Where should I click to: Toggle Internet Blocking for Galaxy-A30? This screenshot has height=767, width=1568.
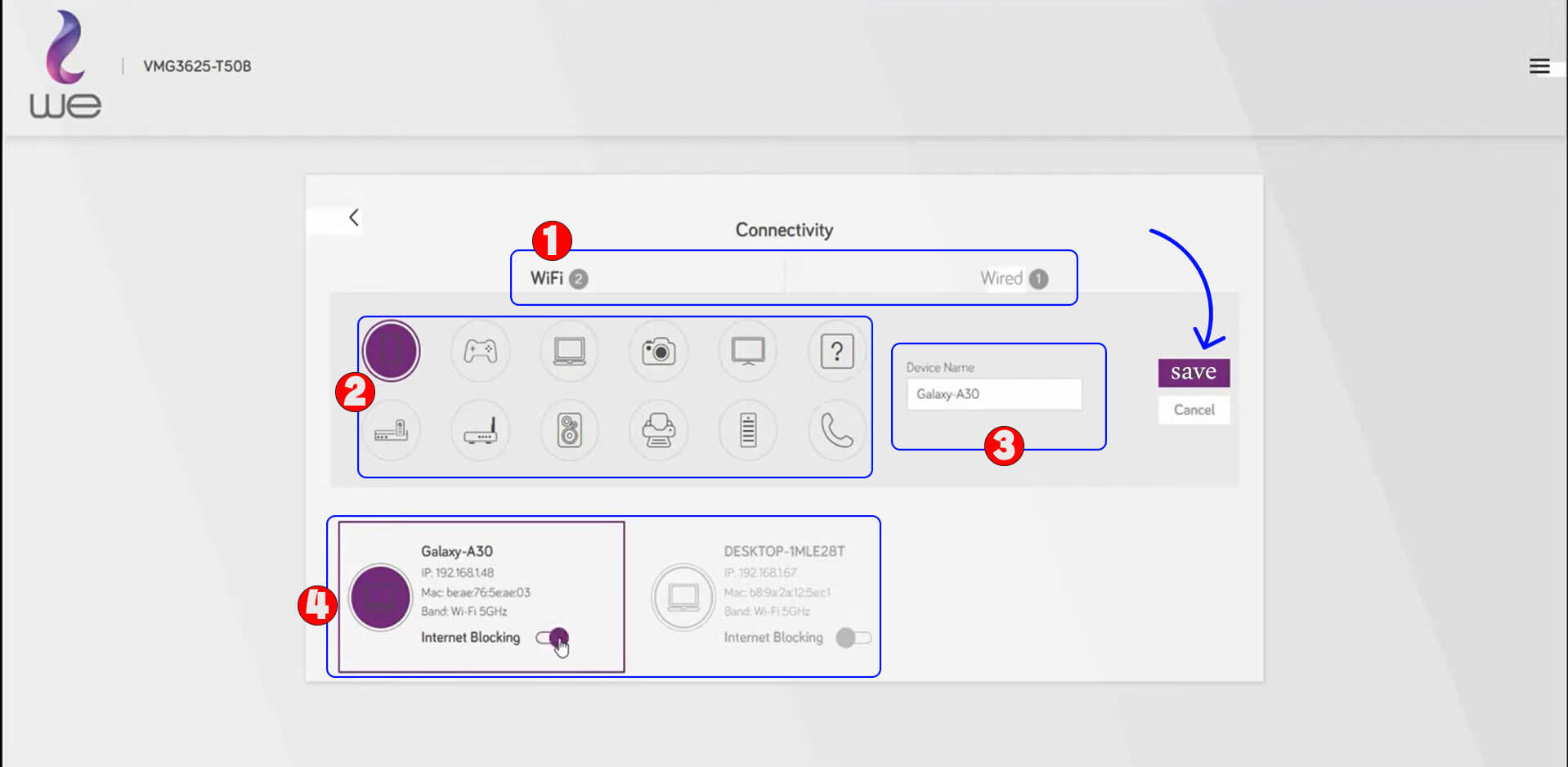pyautogui.click(x=552, y=638)
